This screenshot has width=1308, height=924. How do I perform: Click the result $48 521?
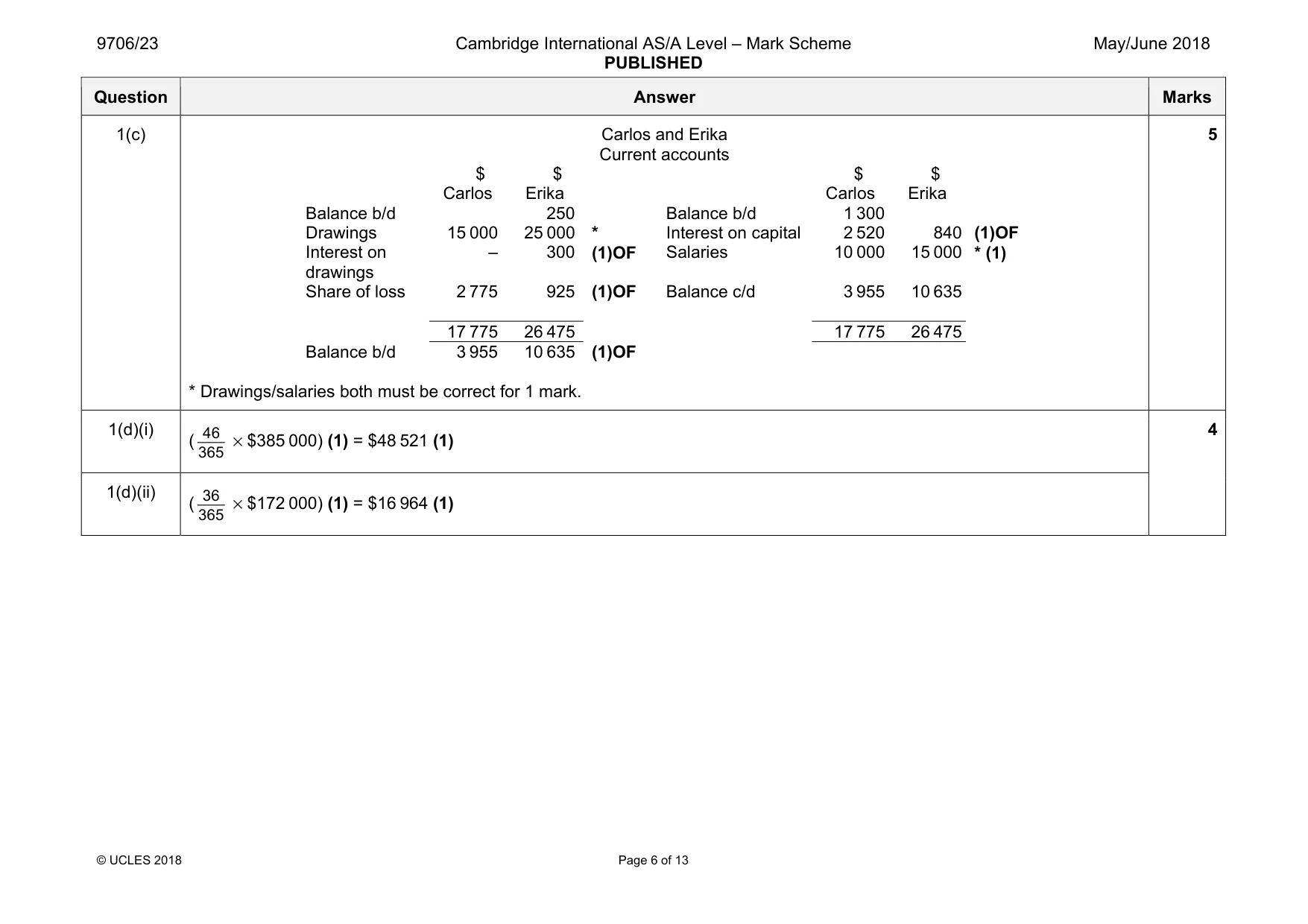[x=397, y=441]
